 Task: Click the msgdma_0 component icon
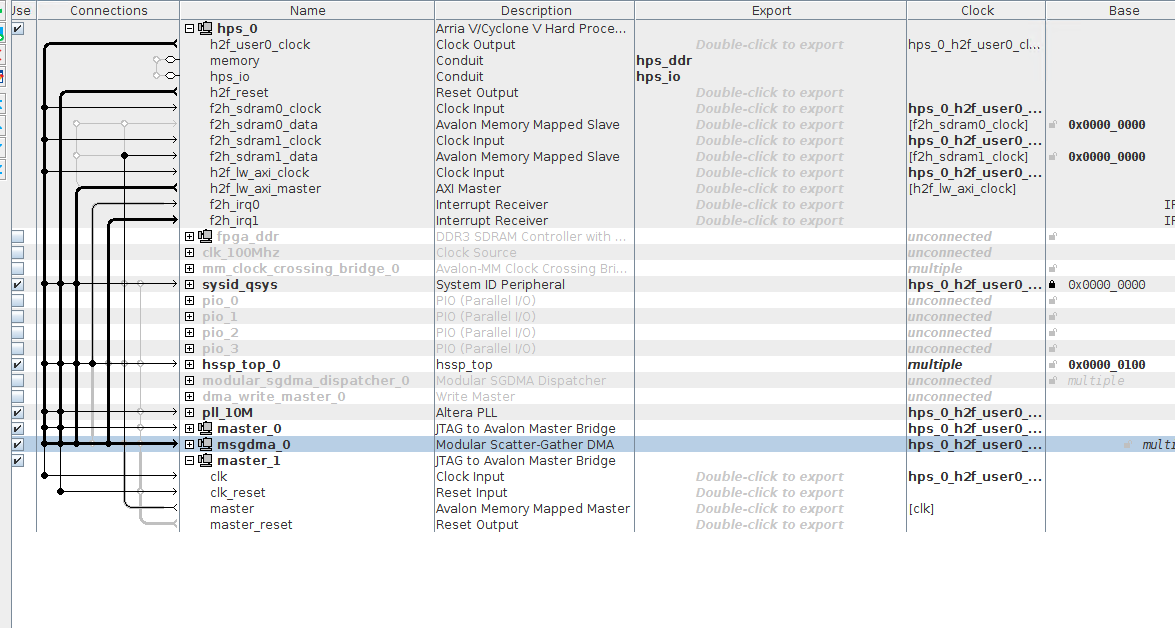pos(206,445)
